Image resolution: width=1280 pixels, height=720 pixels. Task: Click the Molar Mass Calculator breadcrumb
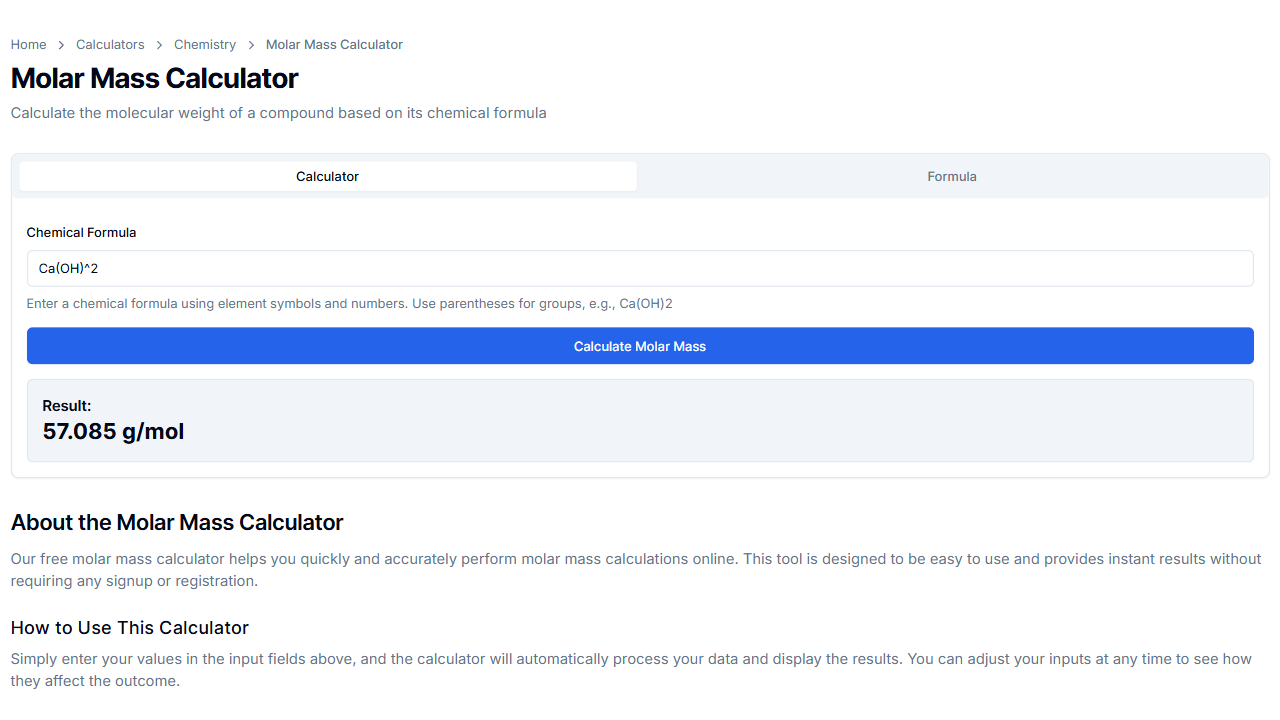[x=334, y=45]
